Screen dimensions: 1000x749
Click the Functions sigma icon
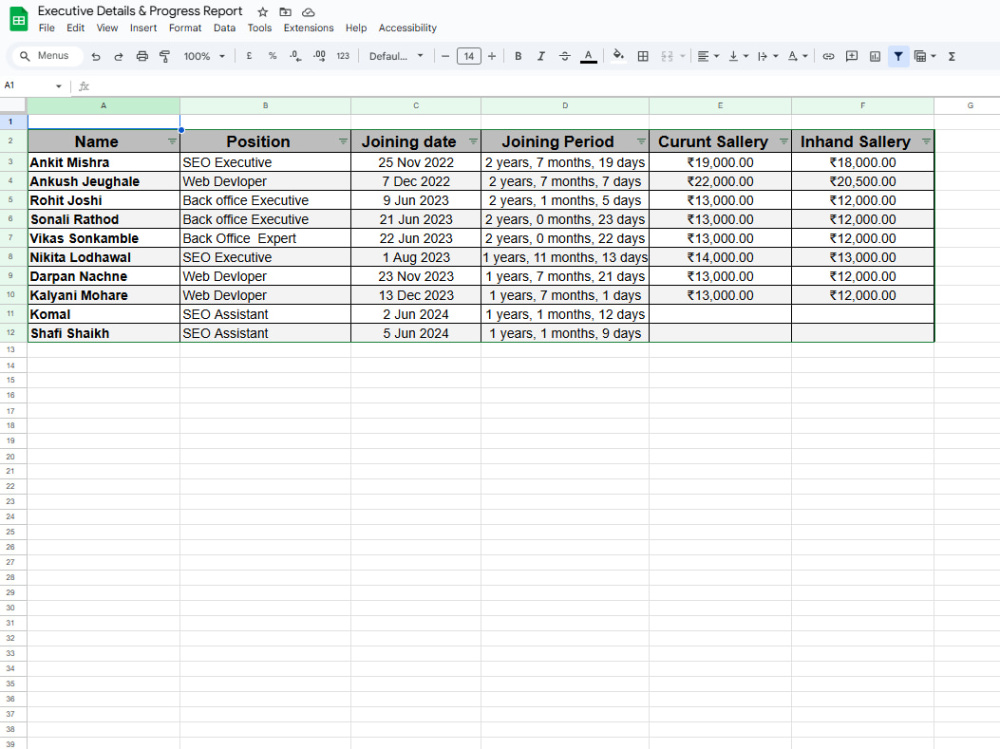coord(952,56)
